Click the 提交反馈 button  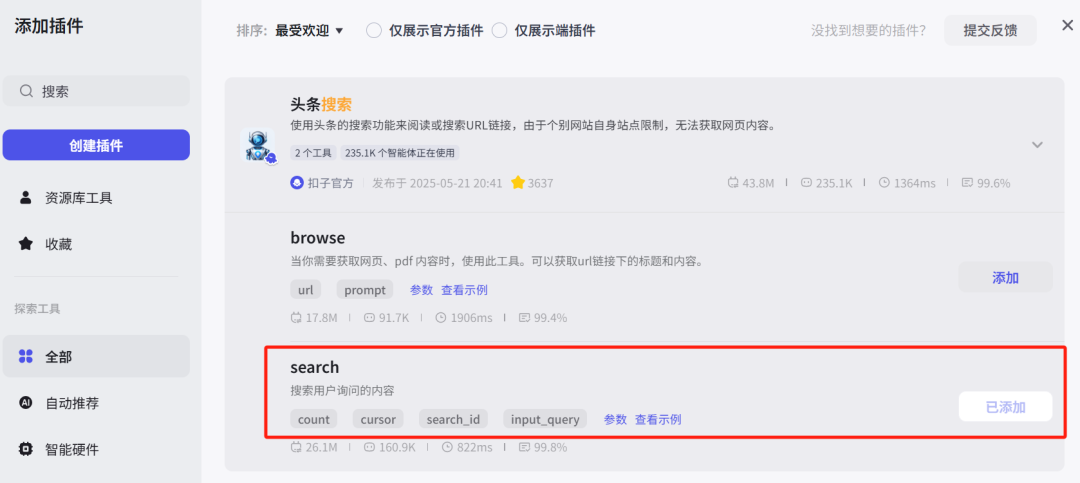click(990, 30)
